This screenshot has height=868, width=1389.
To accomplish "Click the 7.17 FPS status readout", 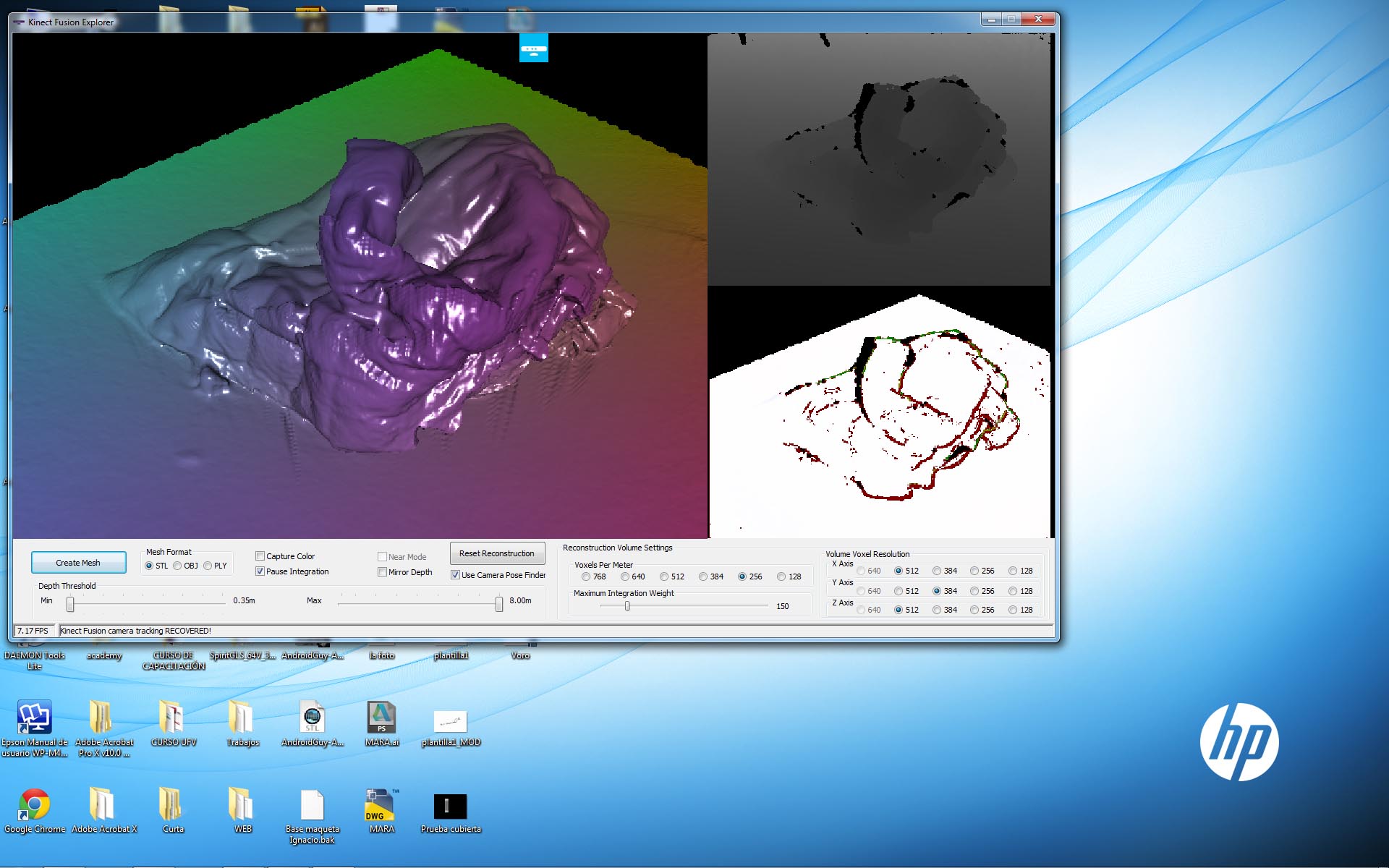I will click(33, 631).
